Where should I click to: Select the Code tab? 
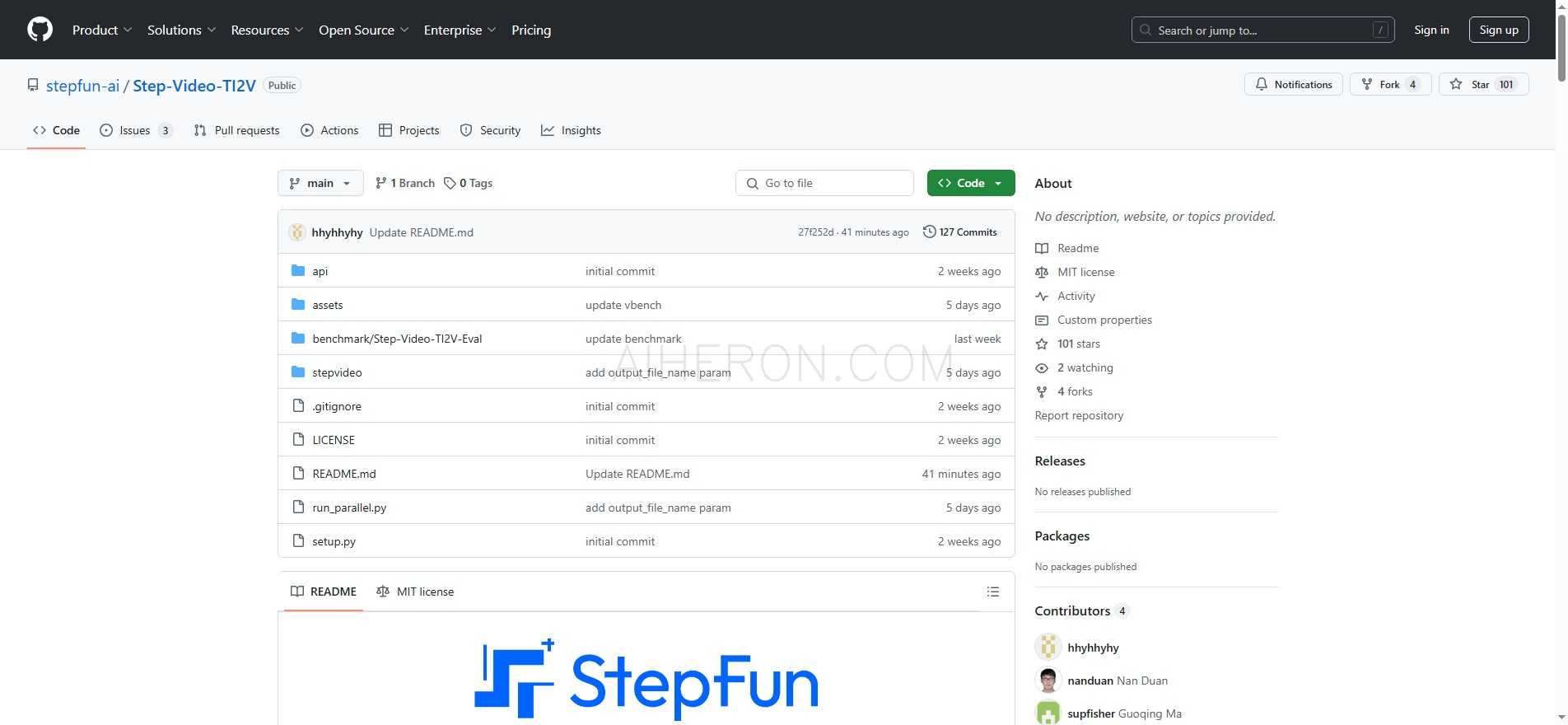click(x=56, y=130)
